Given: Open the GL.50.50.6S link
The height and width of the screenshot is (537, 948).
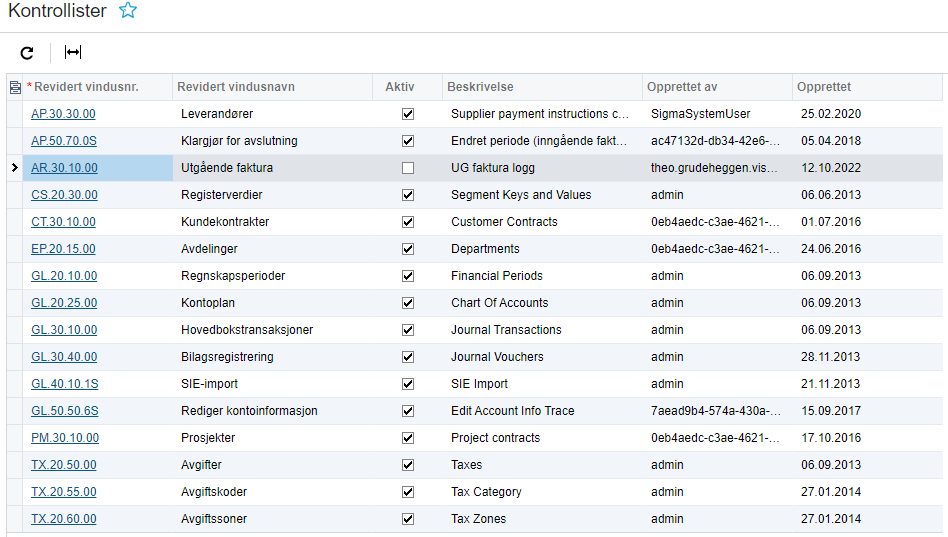Looking at the screenshot, I should coord(65,411).
